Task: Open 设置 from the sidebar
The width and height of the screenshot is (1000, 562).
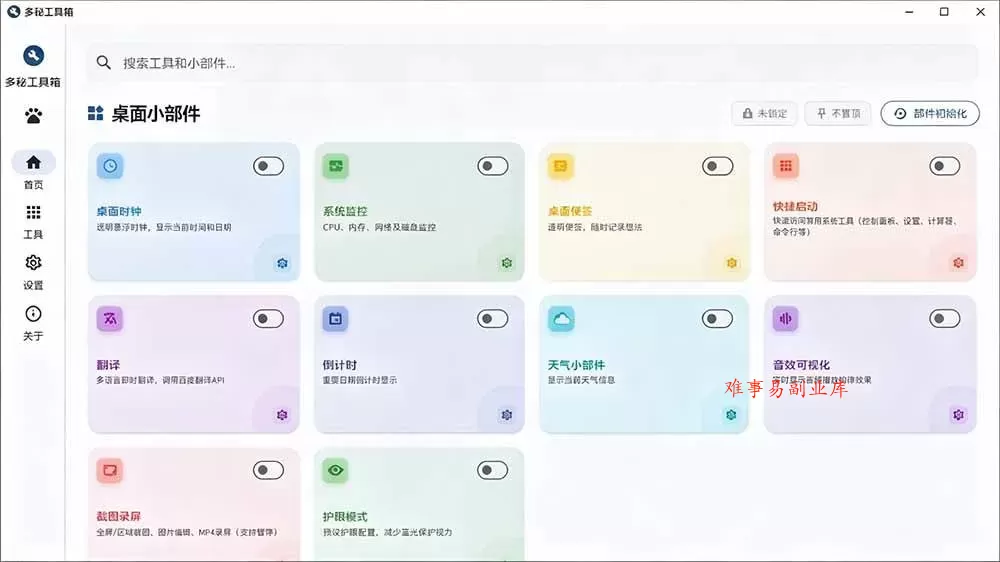Action: (33, 272)
